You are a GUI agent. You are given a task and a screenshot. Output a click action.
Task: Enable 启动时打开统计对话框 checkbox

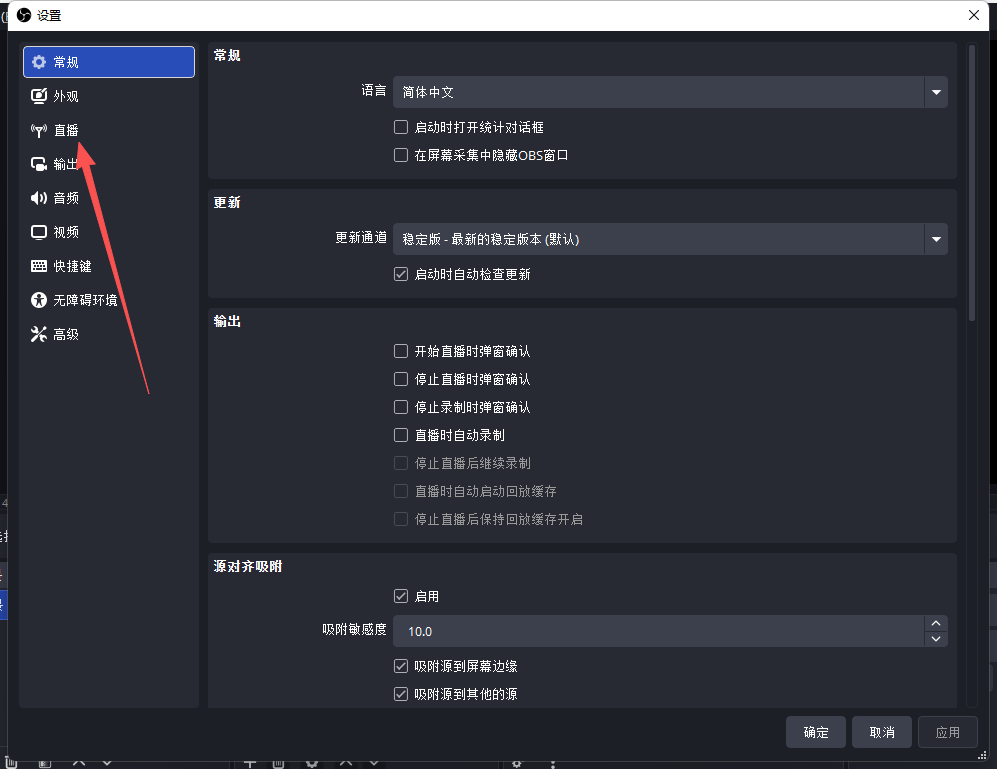[x=401, y=128]
